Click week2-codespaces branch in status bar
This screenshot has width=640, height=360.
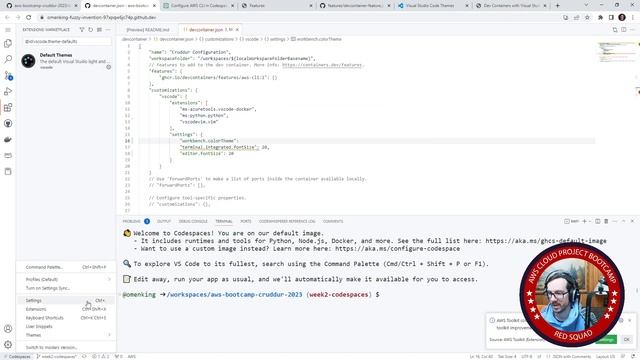57,356
